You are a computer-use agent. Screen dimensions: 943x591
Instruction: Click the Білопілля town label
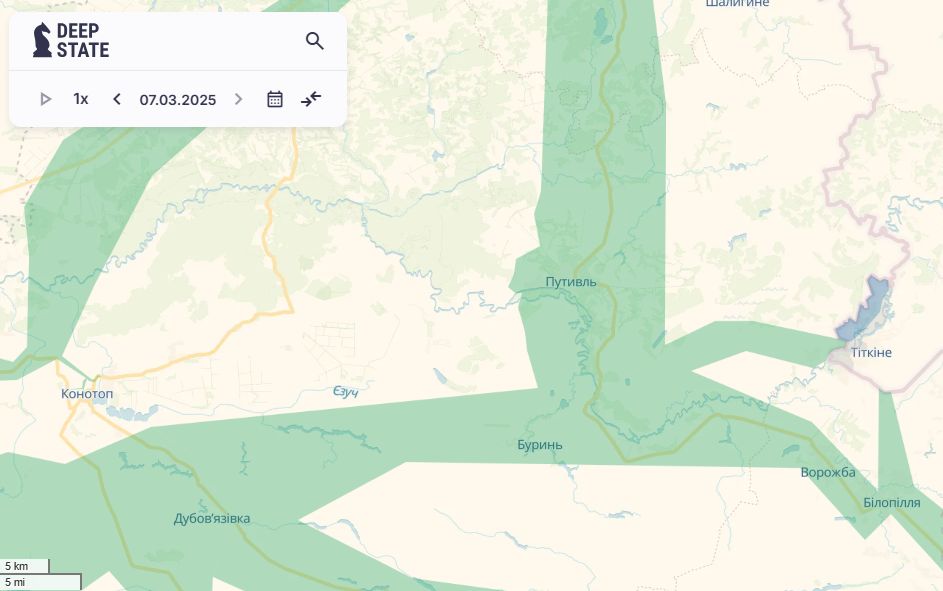[x=891, y=503]
